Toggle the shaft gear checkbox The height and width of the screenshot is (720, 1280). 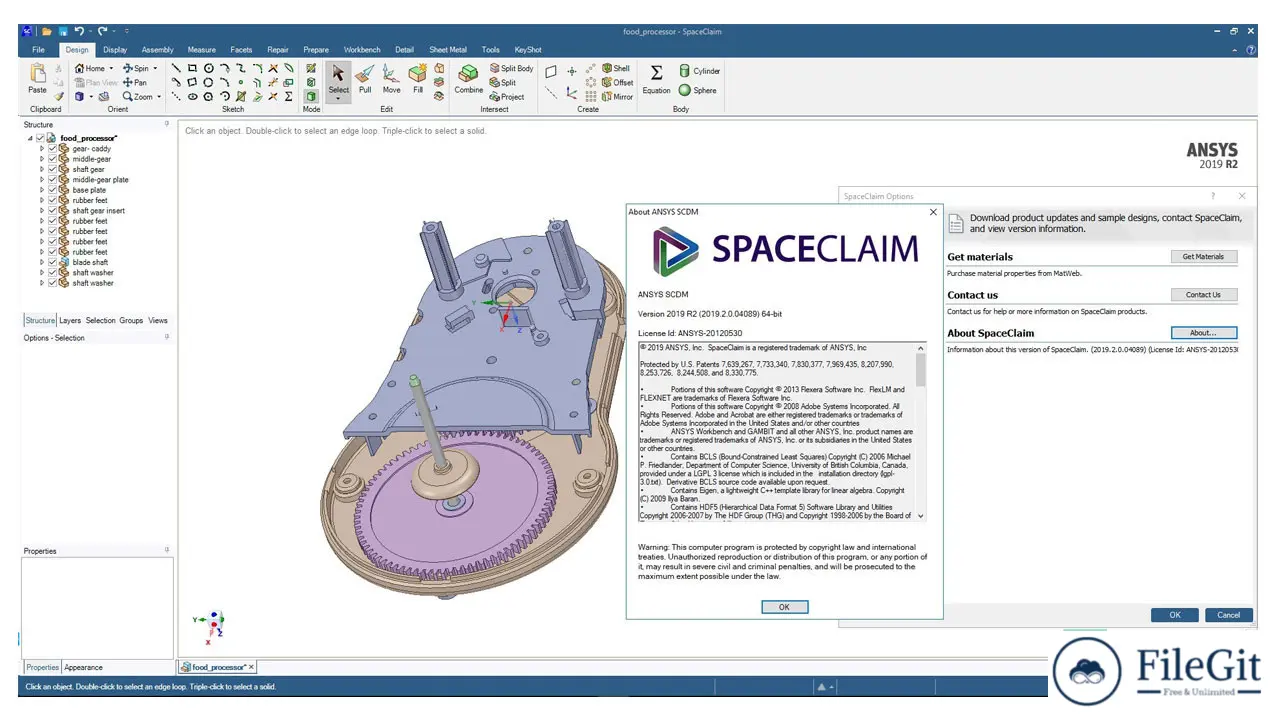pyautogui.click(x=53, y=169)
